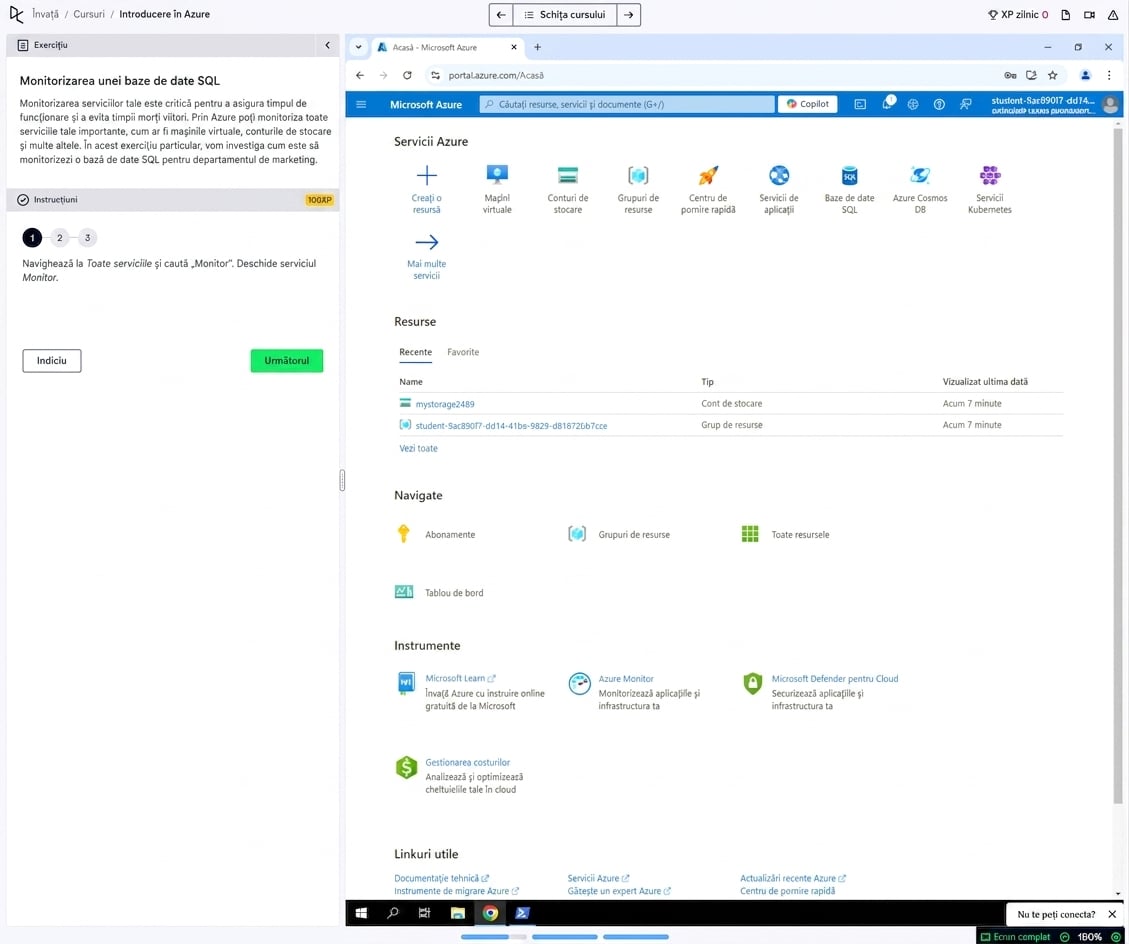Image resolution: width=1129 pixels, height=944 pixels.
Task: Select instruction step 1
Action: (x=32, y=238)
